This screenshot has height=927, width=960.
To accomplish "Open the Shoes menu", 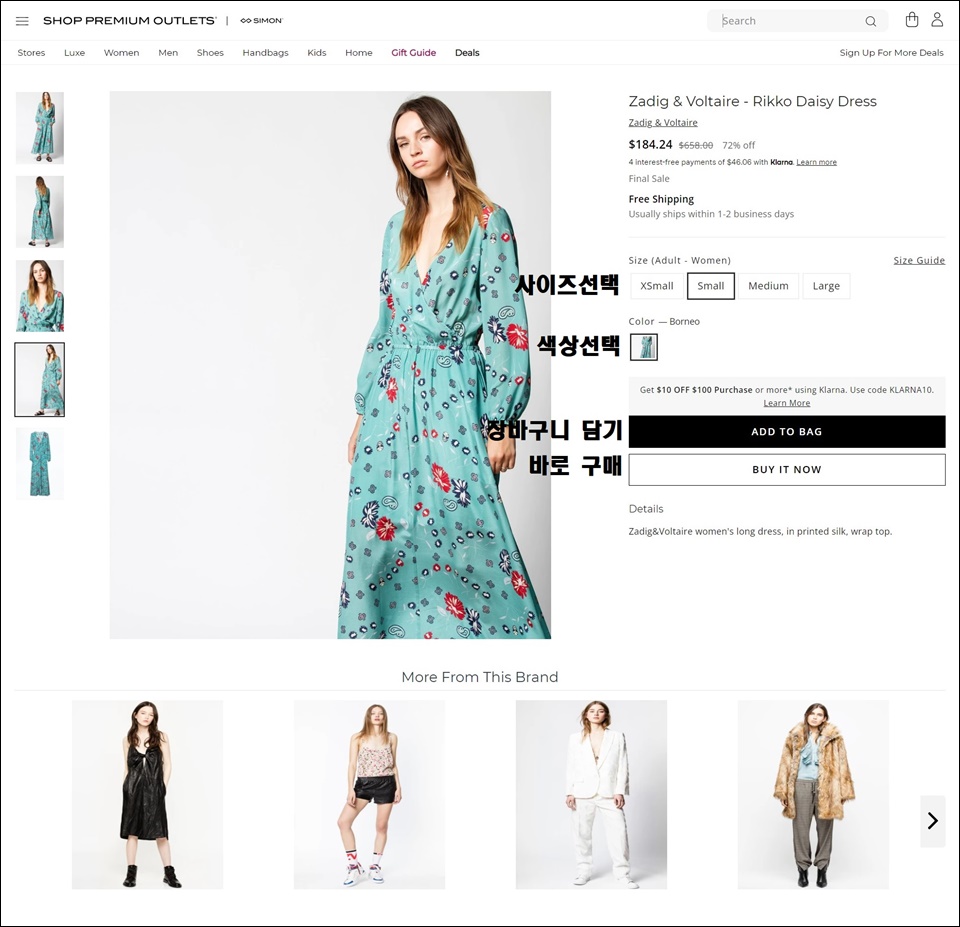I will coord(210,53).
